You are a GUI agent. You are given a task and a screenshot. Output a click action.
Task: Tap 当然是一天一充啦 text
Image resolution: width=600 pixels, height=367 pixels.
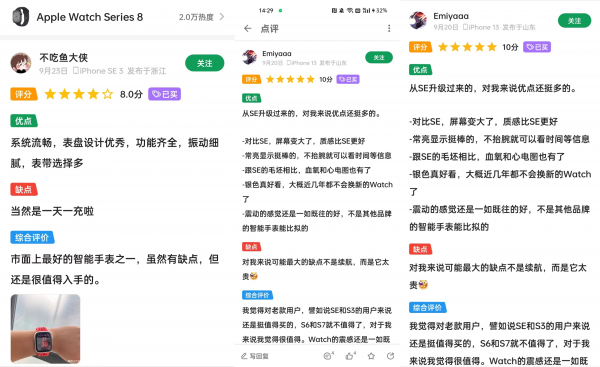coord(52,211)
